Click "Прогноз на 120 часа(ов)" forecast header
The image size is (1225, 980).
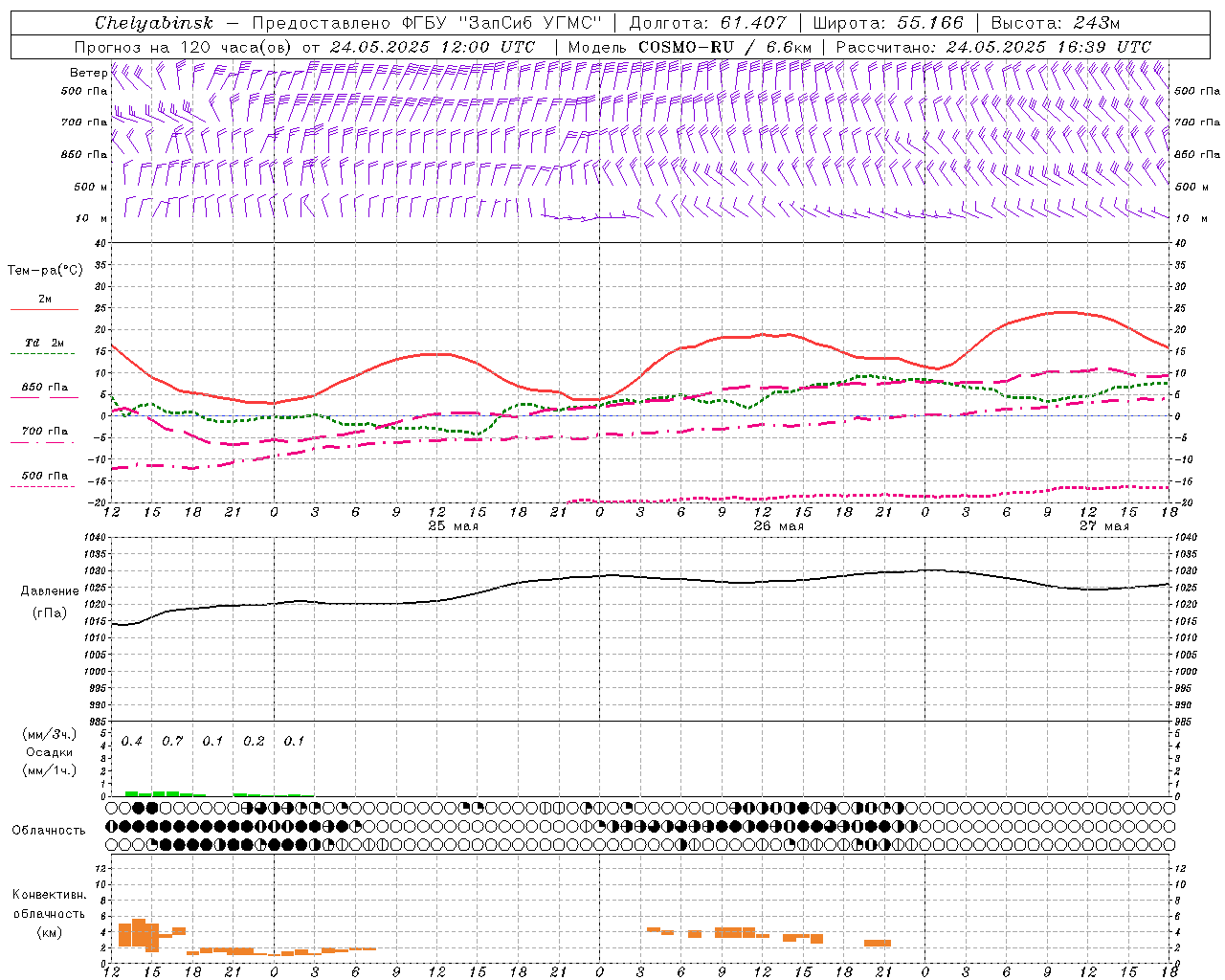tap(184, 47)
